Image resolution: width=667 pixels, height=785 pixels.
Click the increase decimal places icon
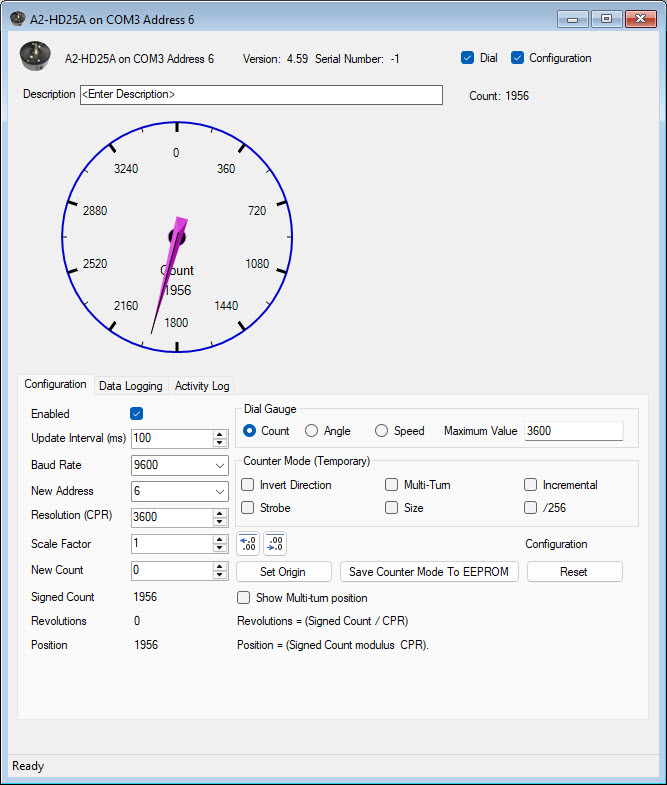pos(247,544)
